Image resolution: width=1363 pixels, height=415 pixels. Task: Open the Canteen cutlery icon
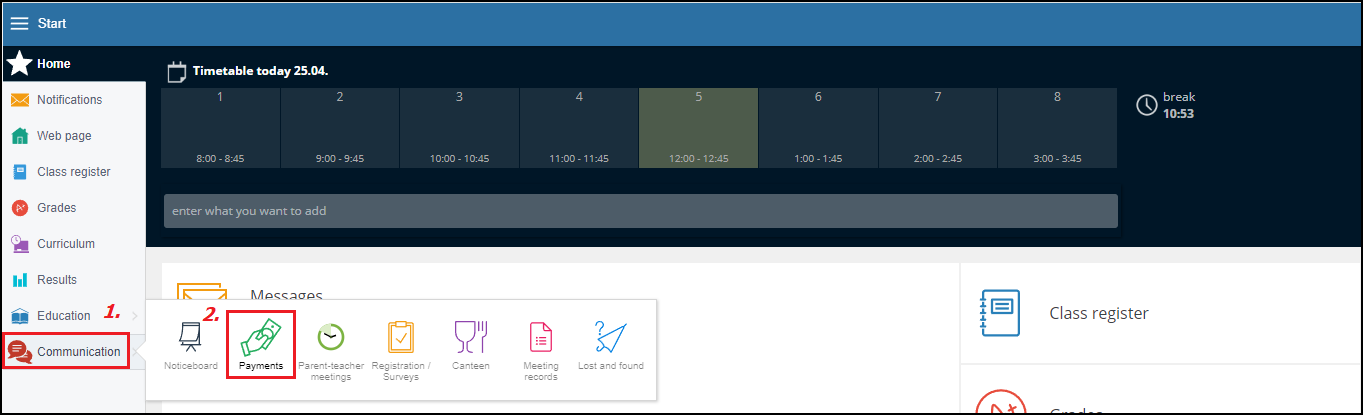pyautogui.click(x=470, y=337)
